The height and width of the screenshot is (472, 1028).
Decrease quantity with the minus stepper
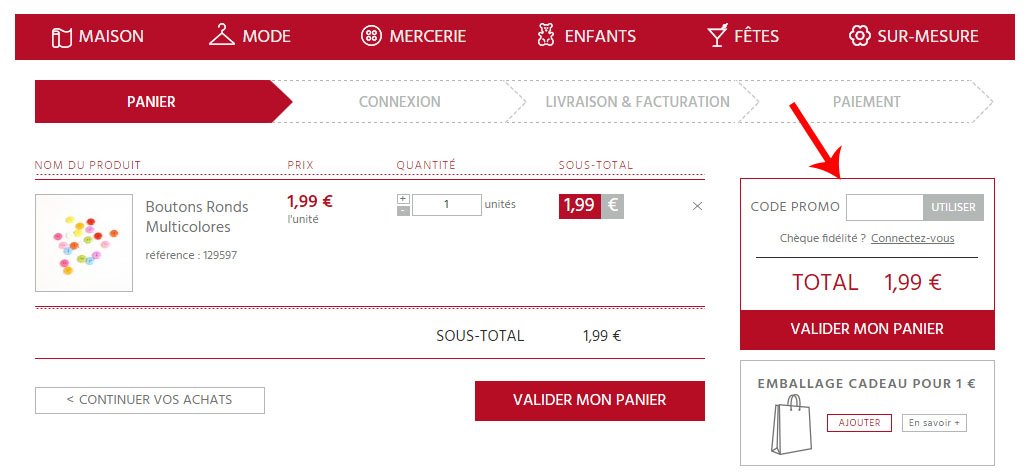(x=404, y=210)
